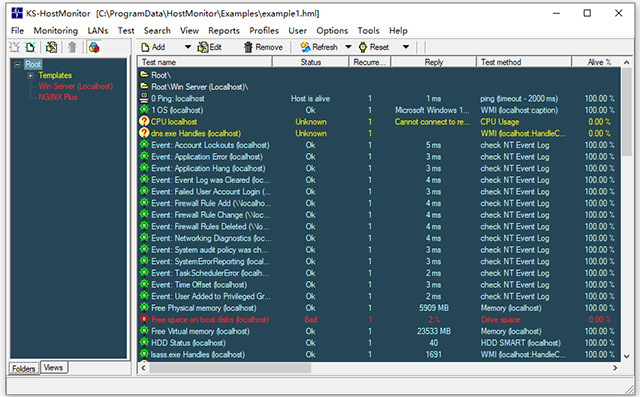The height and width of the screenshot is (397, 640).
Task: Click green status icon of 1 OS (localhost)
Action: coord(144,110)
